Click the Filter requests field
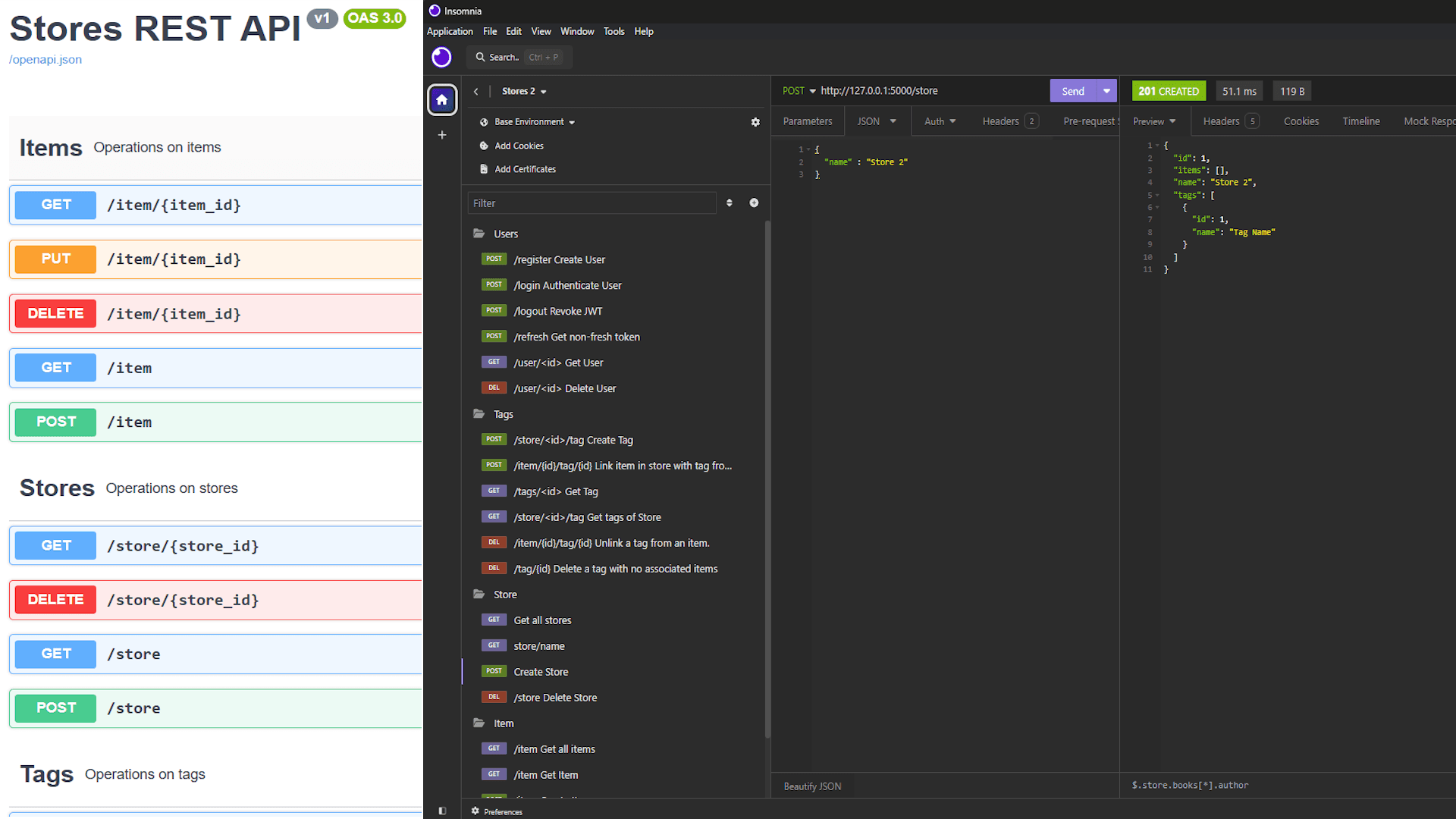Image resolution: width=1456 pixels, height=819 pixels. point(591,203)
